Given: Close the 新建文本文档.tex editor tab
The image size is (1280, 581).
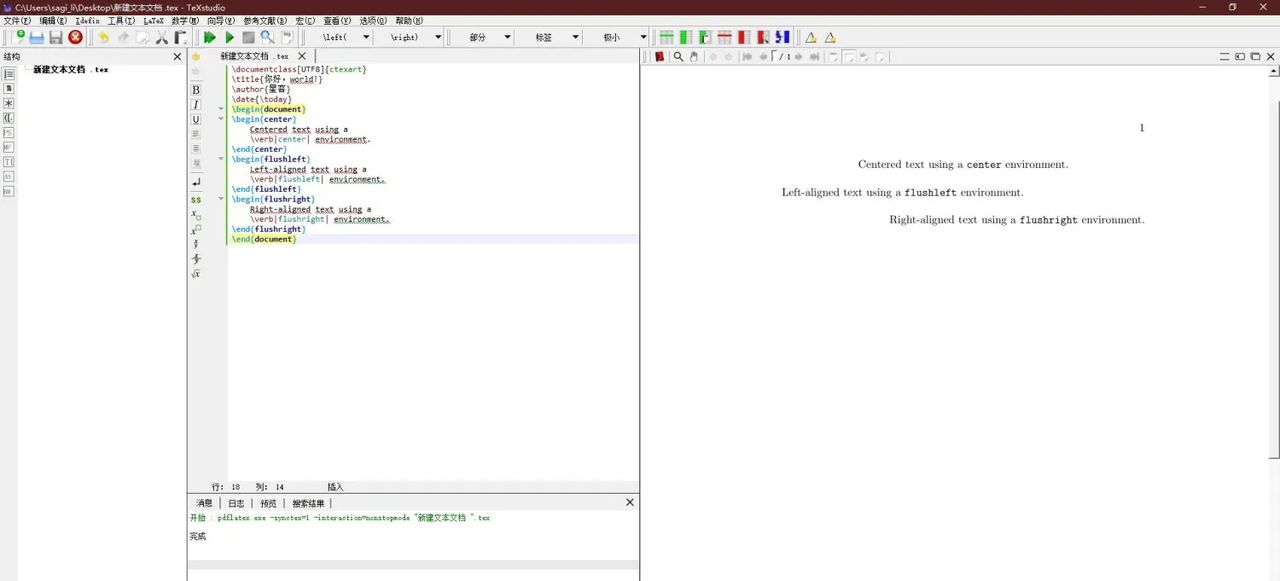Looking at the screenshot, I should pyautogui.click(x=302, y=56).
